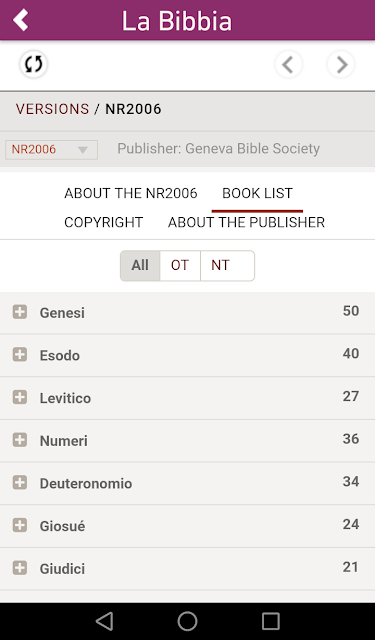
Task: Filter books by OT
Action: coord(180,265)
